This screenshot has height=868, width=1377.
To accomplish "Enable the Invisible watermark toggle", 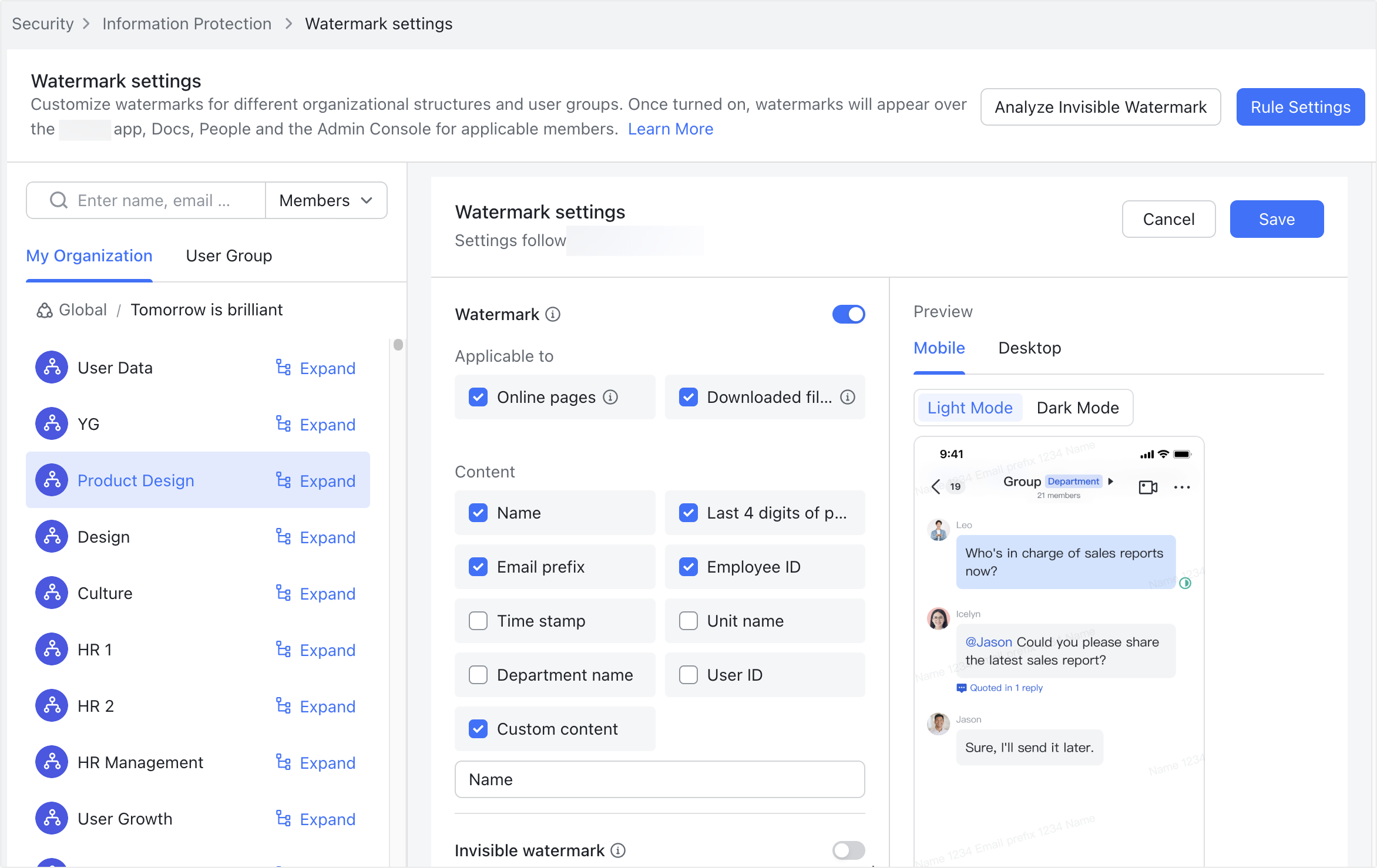I will coord(848,850).
